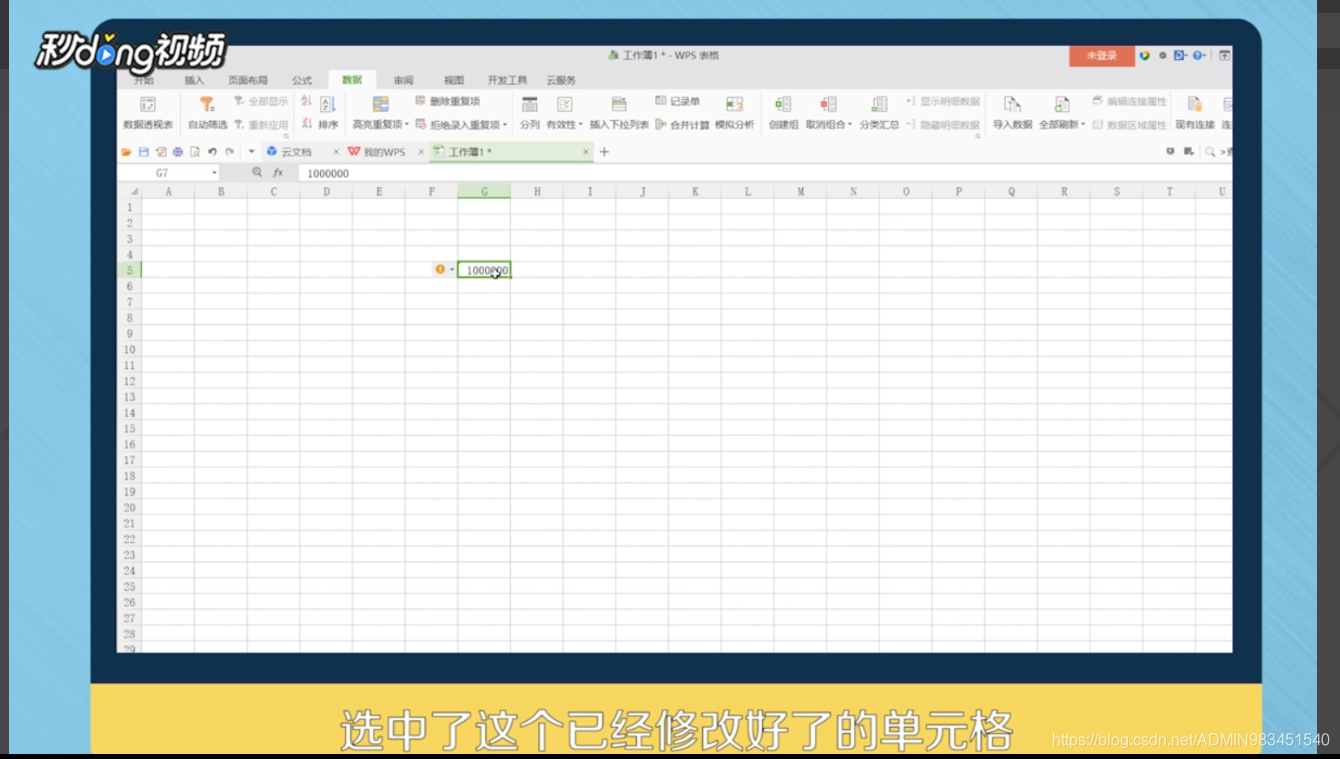
Task: Click the undo arrow
Action: (212, 152)
